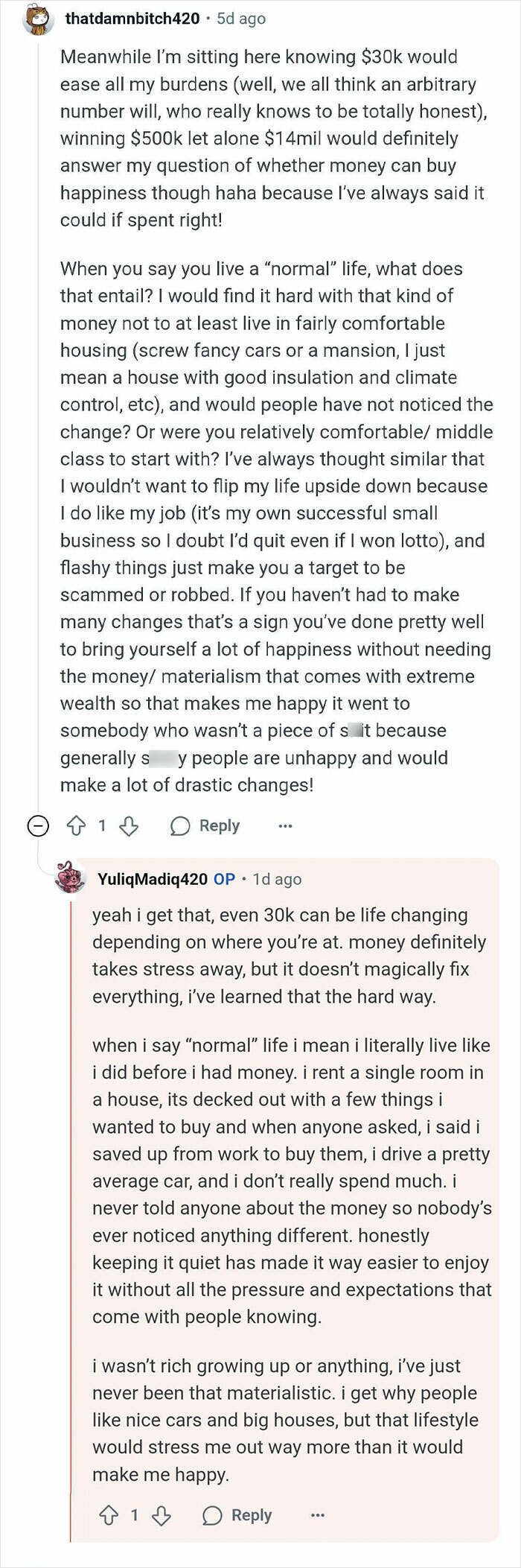Expand the comment options ellipsis menu
Viewport: 521px width, 1568px height.
pos(286,825)
